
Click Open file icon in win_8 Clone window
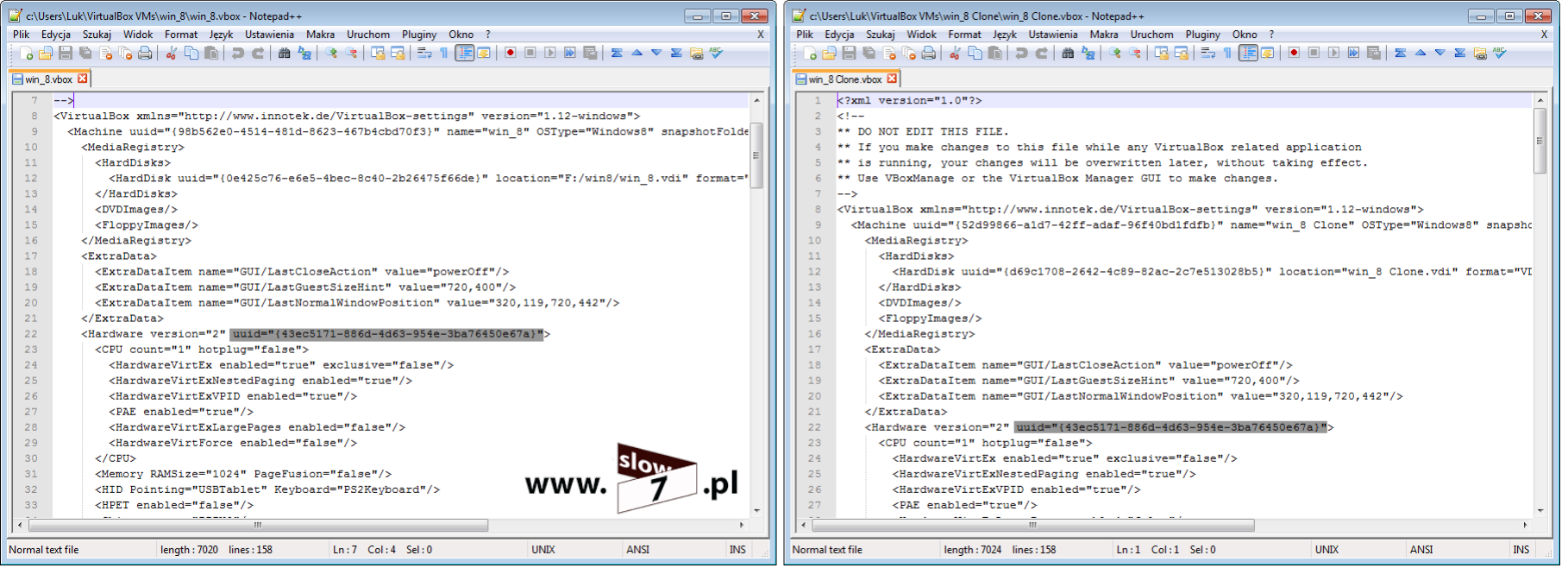click(830, 54)
